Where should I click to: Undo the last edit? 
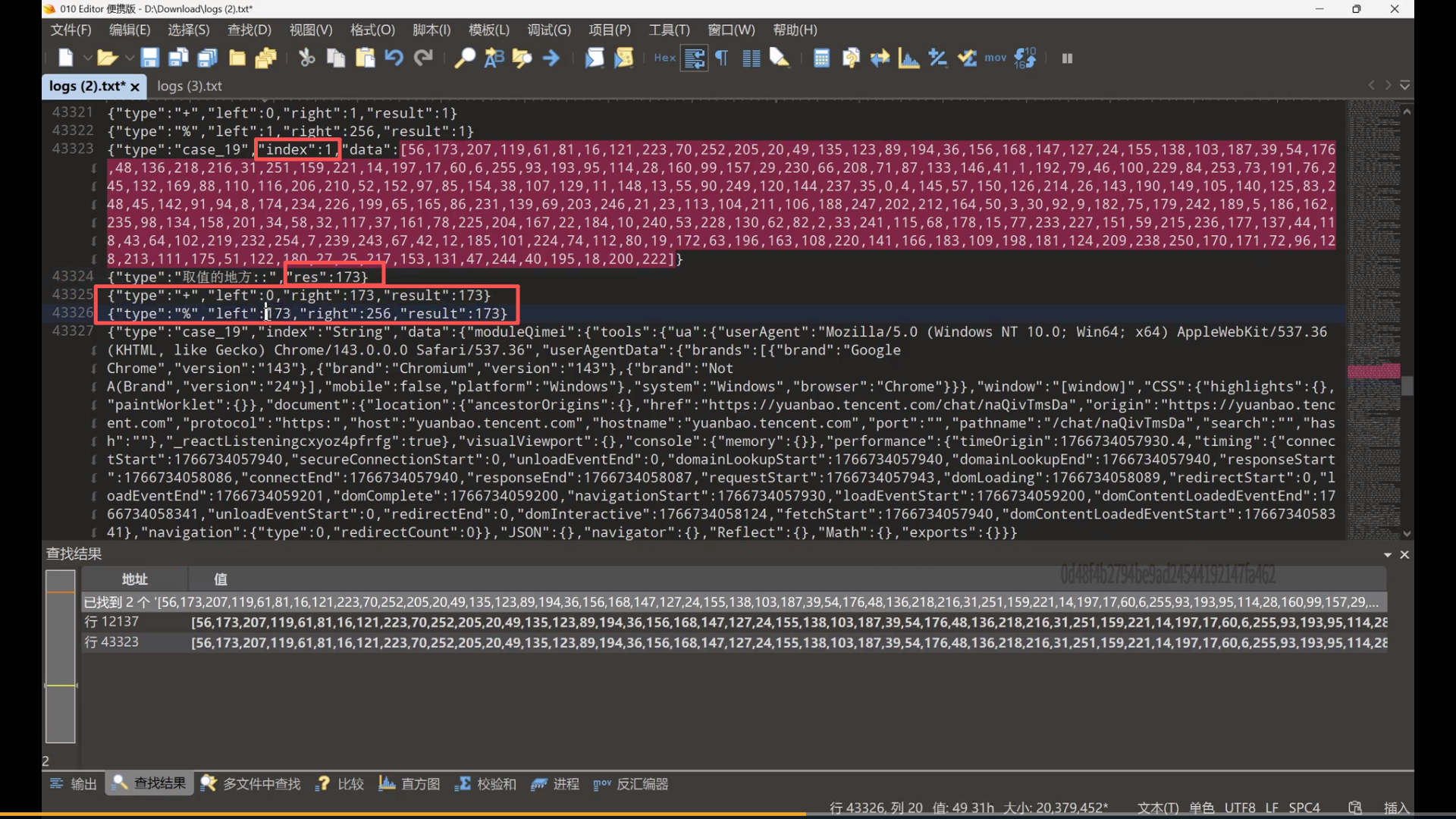coord(394,58)
